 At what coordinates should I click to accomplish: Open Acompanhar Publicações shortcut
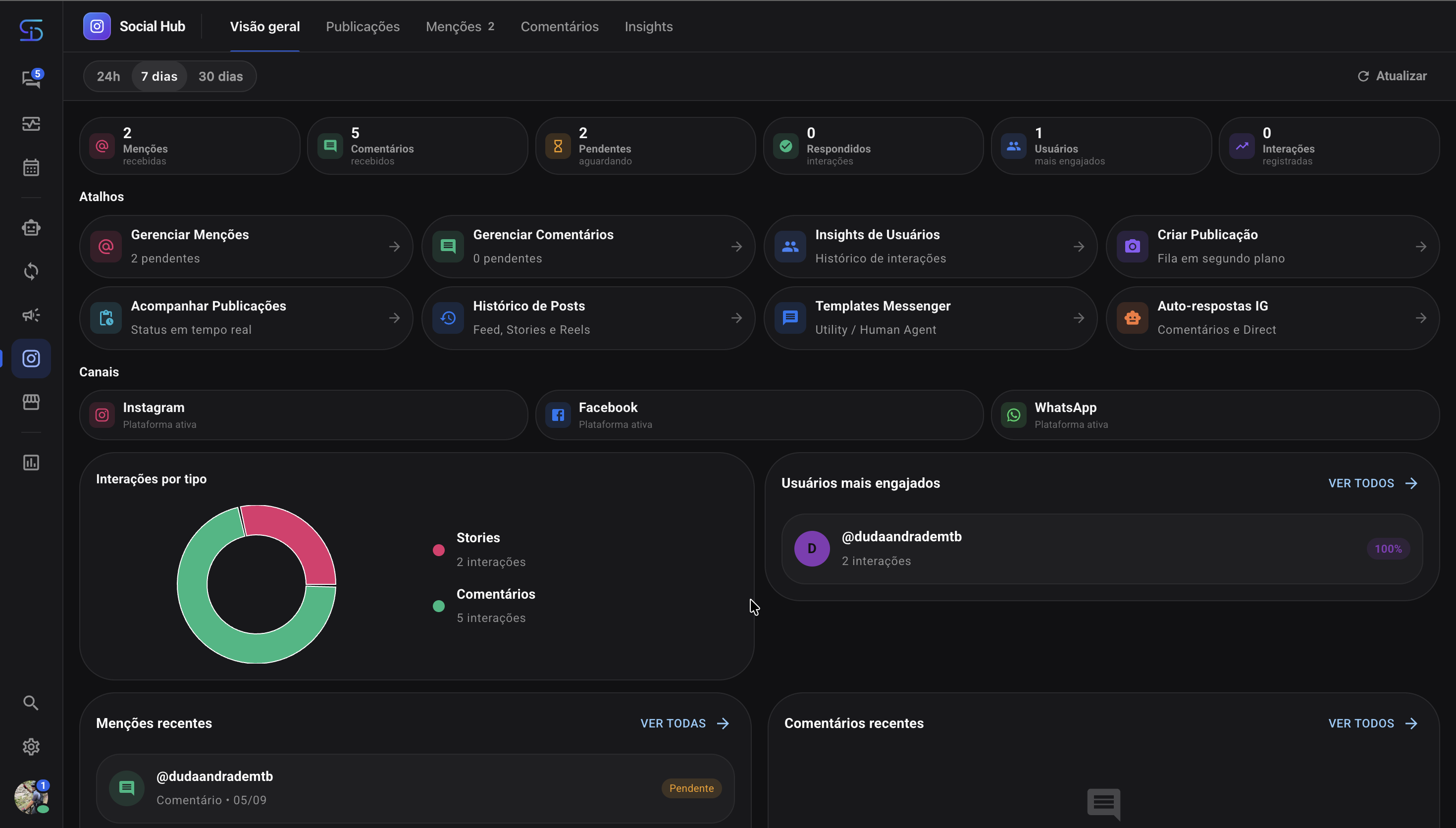click(x=246, y=318)
